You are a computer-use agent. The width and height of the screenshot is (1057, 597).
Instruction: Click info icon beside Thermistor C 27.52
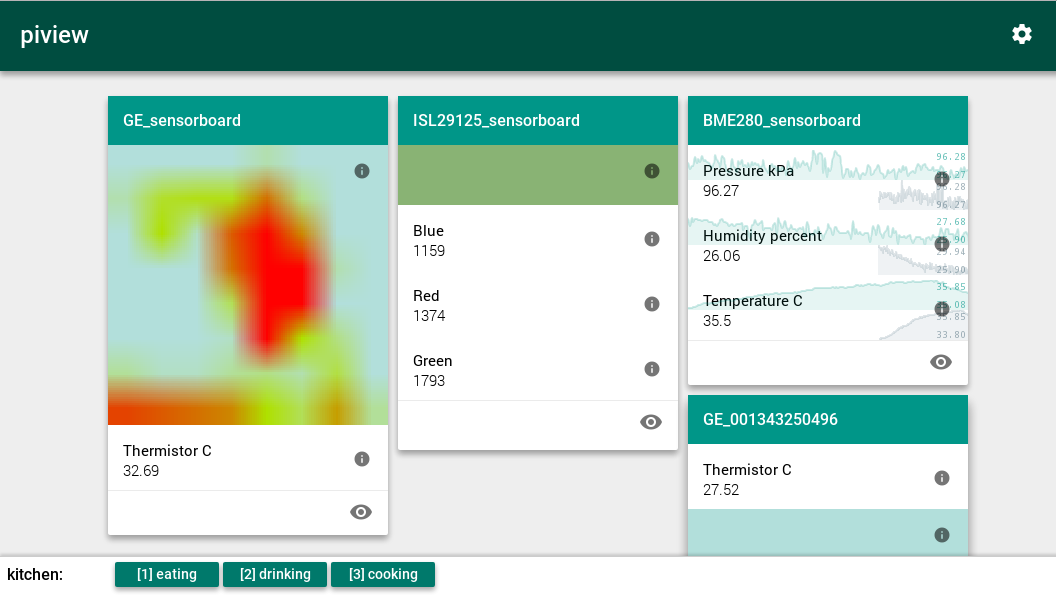tap(941, 478)
